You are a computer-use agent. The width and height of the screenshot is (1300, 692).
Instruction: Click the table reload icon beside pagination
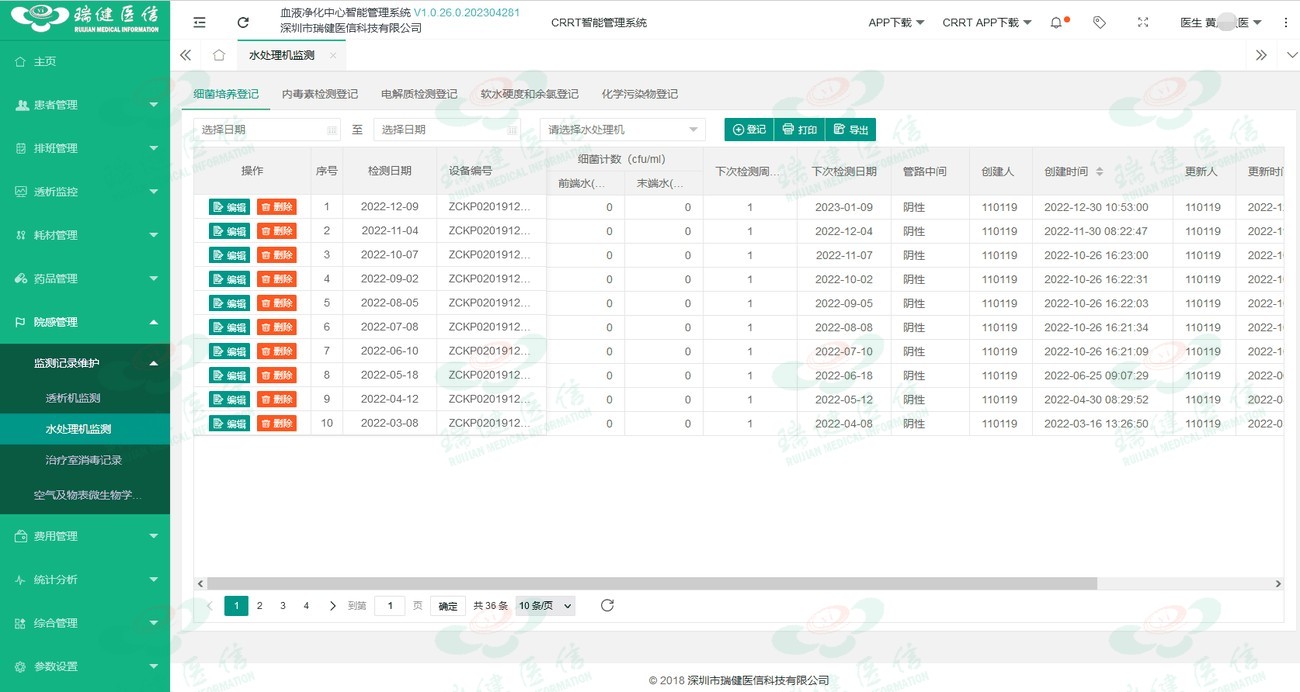pyautogui.click(x=607, y=605)
